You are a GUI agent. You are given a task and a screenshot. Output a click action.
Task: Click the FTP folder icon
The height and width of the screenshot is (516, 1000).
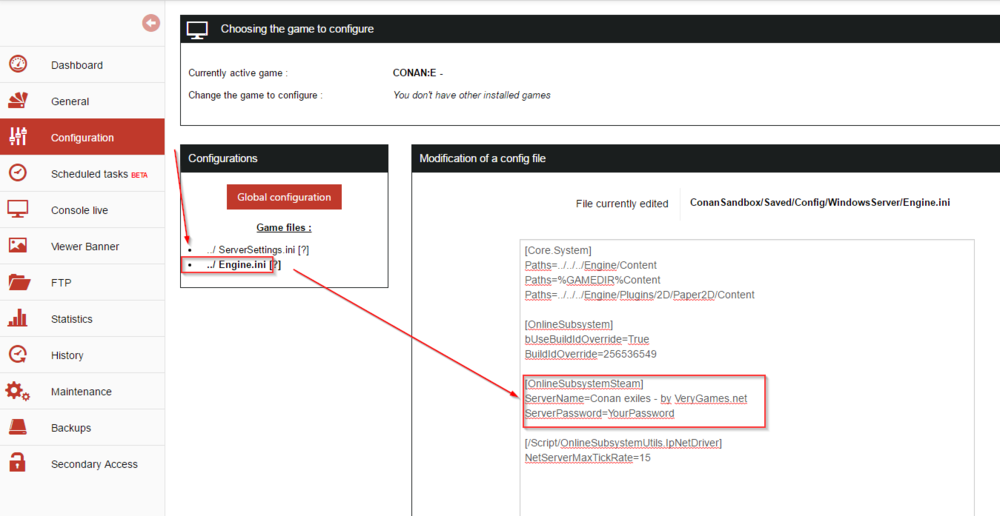[x=18, y=282]
